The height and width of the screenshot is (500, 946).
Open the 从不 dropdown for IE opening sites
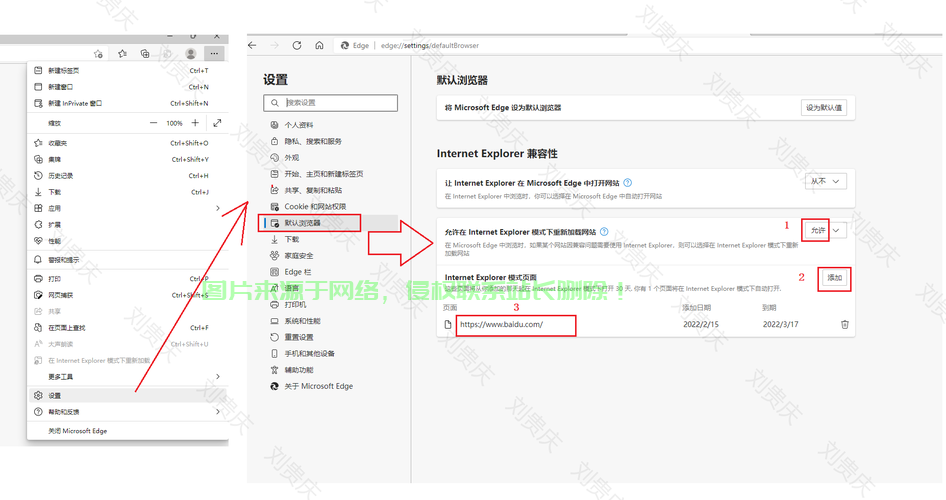pos(825,182)
